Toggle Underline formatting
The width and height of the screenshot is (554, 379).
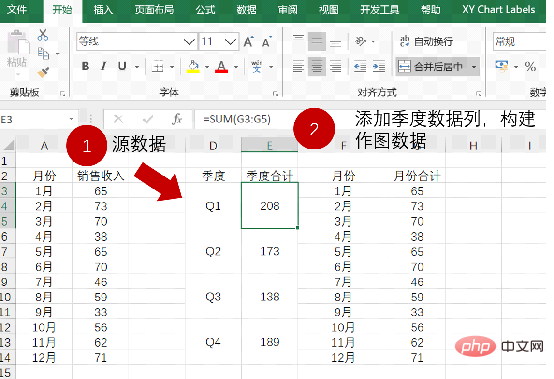pyautogui.click(x=122, y=66)
